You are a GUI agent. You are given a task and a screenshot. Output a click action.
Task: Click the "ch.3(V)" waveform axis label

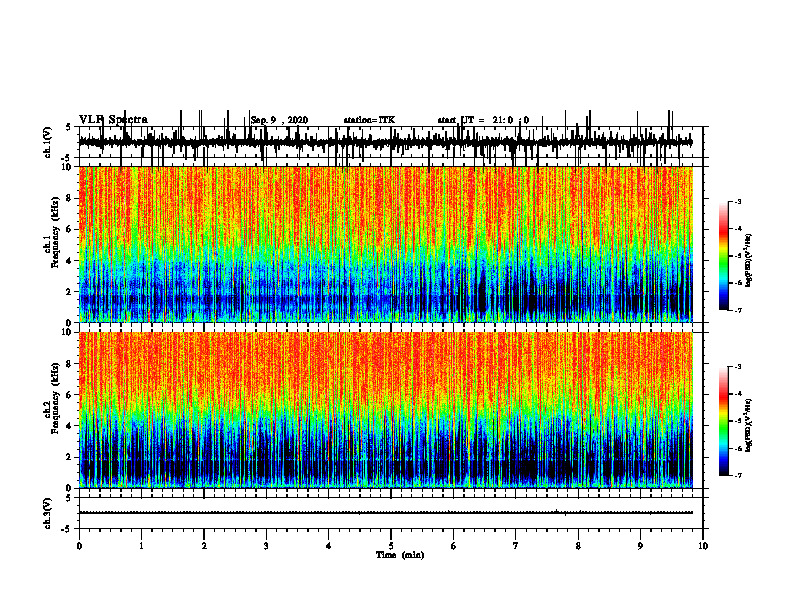(x=48, y=513)
